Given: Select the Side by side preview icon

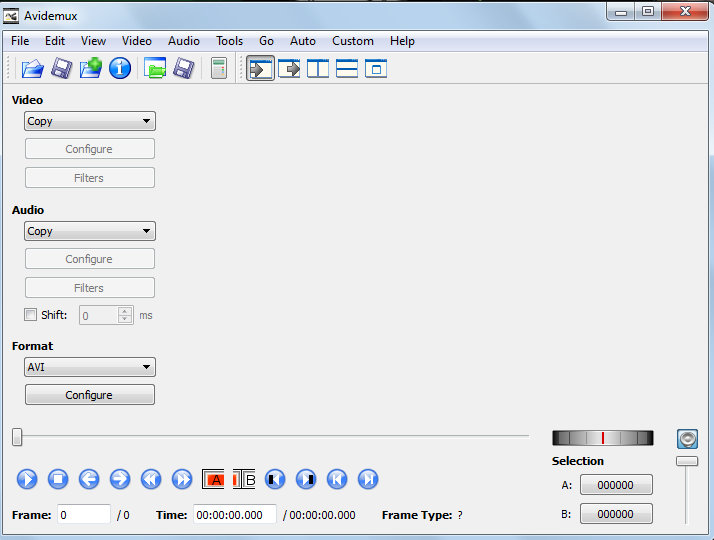Looking at the screenshot, I should coord(318,69).
